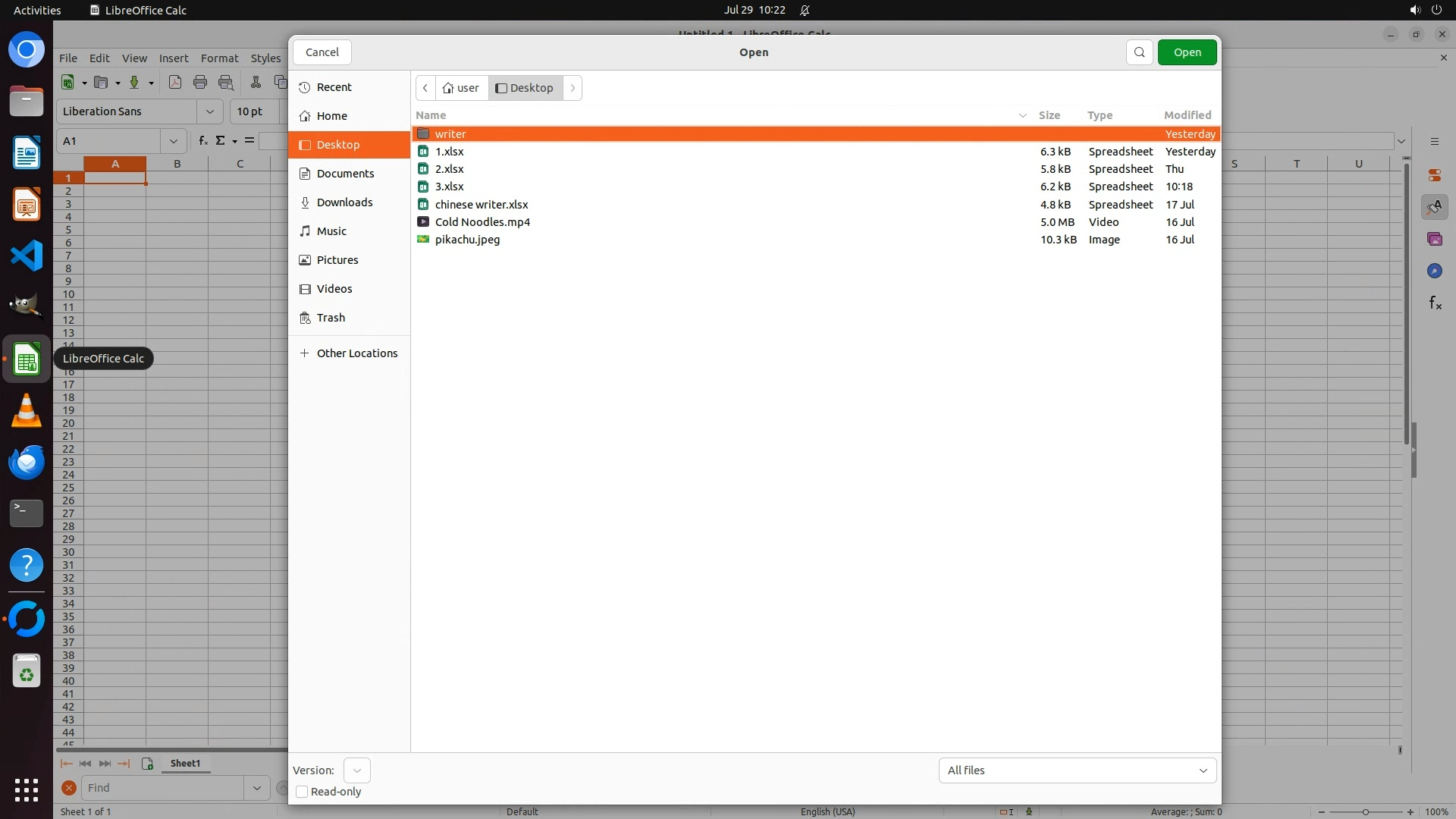This screenshot has height=819, width=1456.
Task: Open the All files filter dropdown
Action: tap(1077, 770)
